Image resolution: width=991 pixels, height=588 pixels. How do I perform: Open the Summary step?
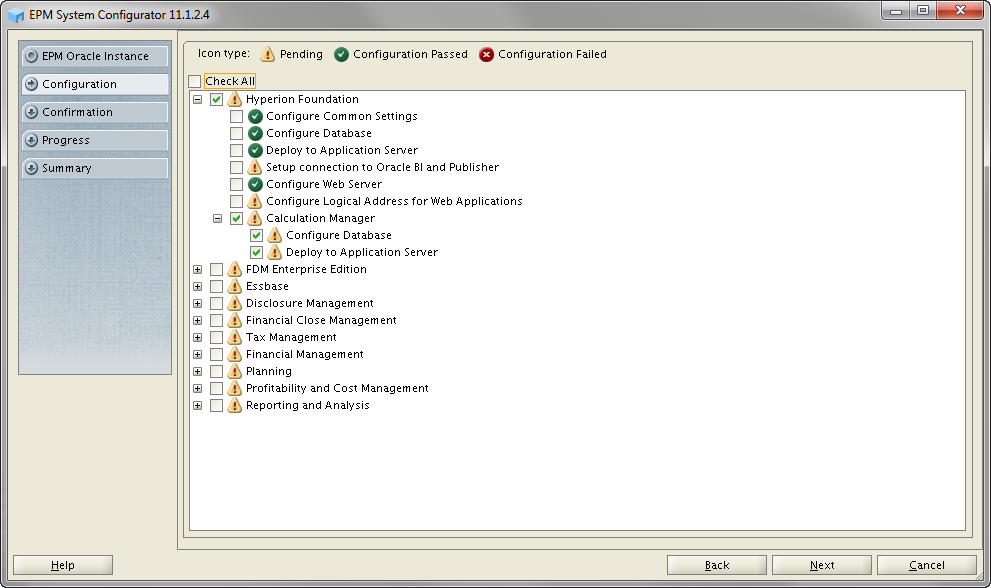(95, 168)
